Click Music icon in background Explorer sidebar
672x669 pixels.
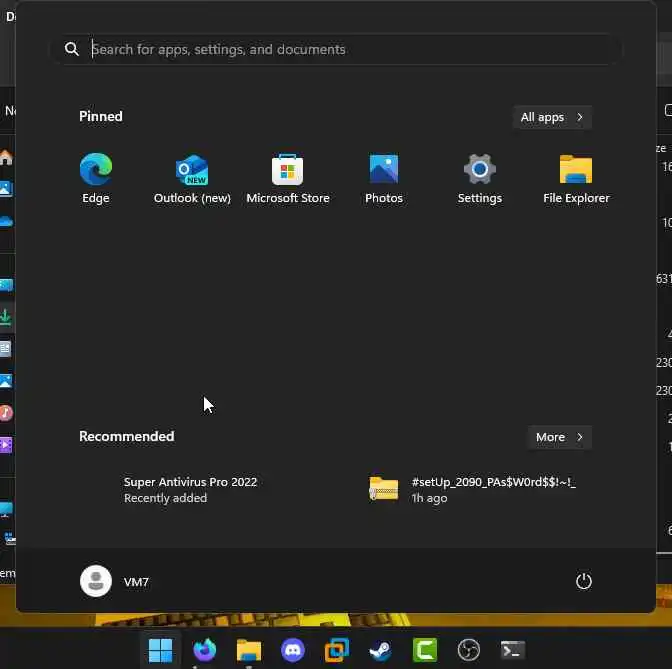pyautogui.click(x=6, y=413)
